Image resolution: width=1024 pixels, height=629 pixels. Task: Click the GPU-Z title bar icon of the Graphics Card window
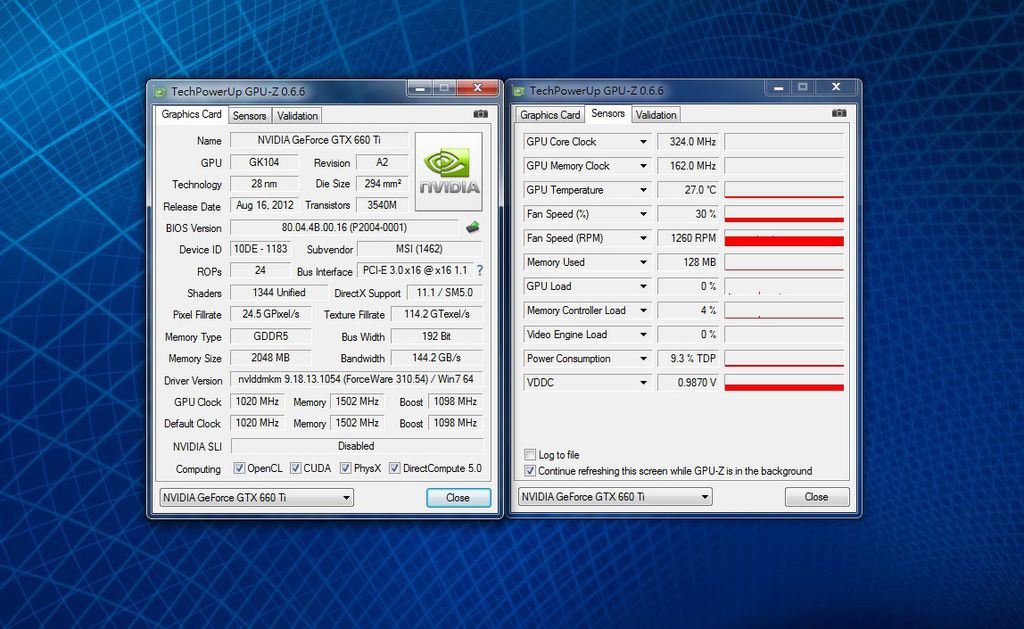point(161,91)
